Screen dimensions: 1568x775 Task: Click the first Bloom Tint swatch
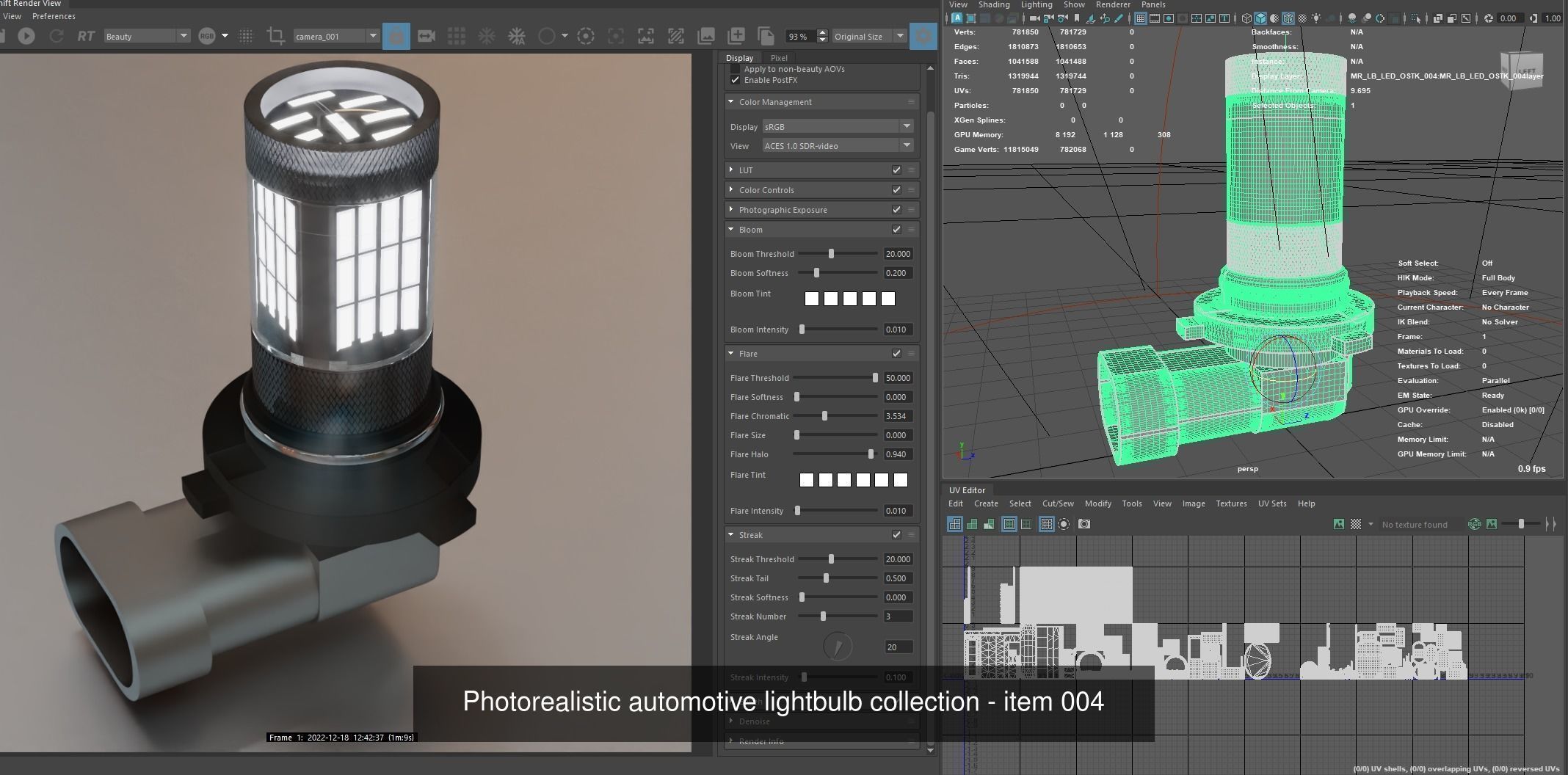[x=811, y=299]
